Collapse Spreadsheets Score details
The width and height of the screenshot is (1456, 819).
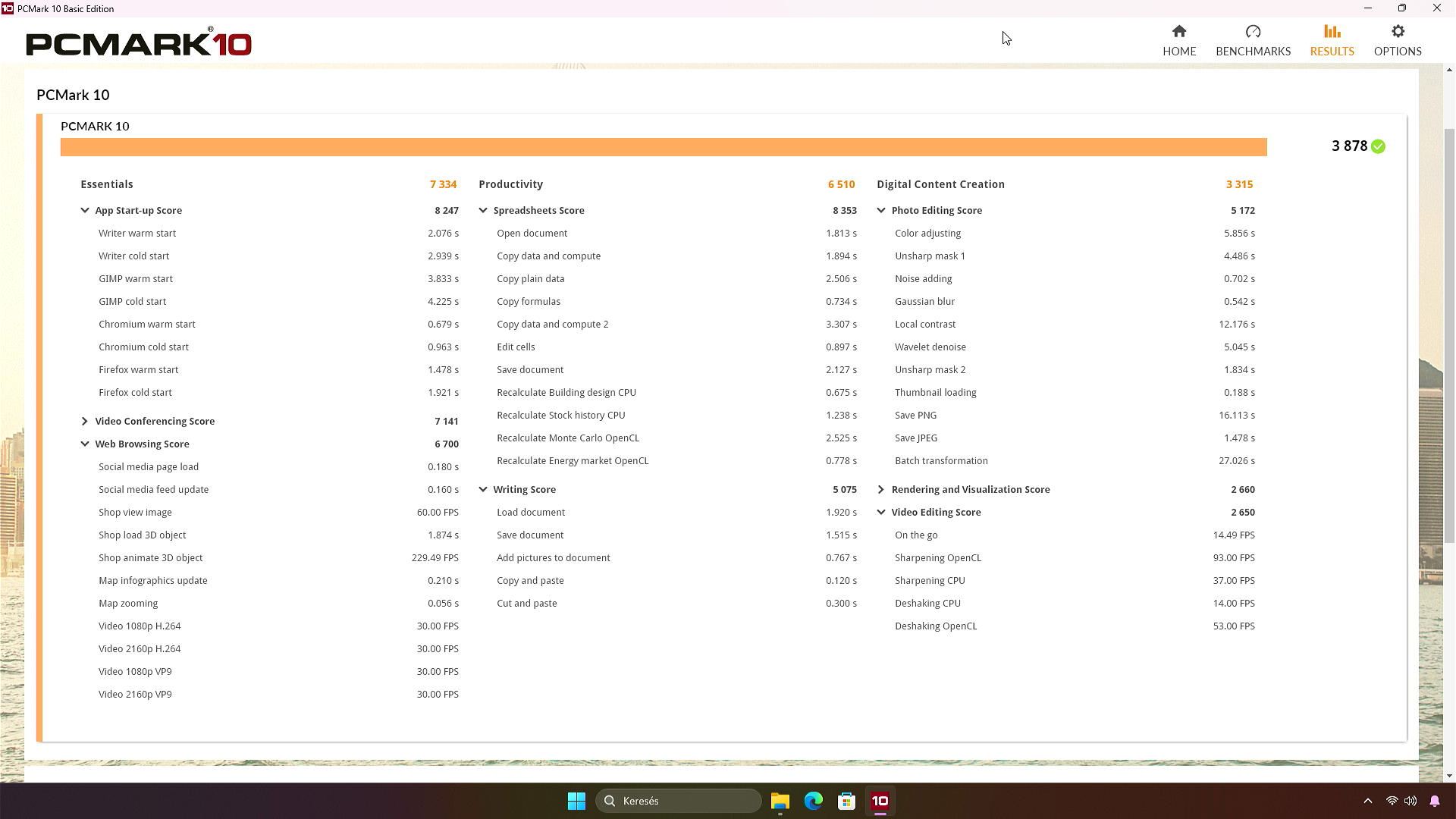(x=483, y=211)
